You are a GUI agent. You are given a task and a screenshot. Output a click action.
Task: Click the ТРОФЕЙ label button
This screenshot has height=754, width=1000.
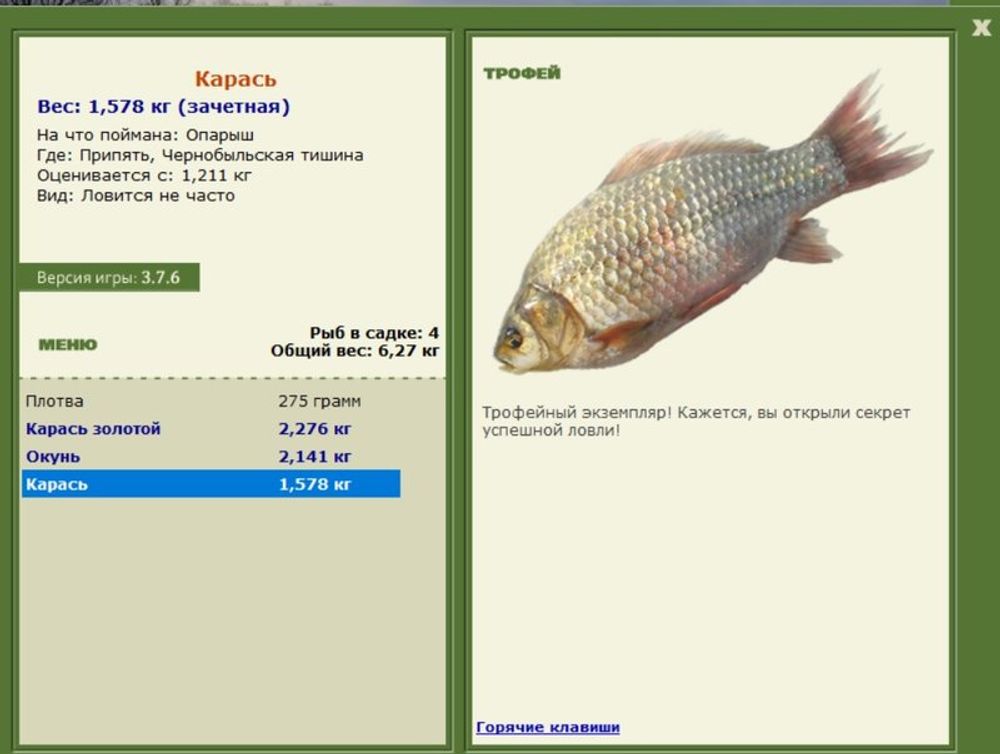[522, 73]
